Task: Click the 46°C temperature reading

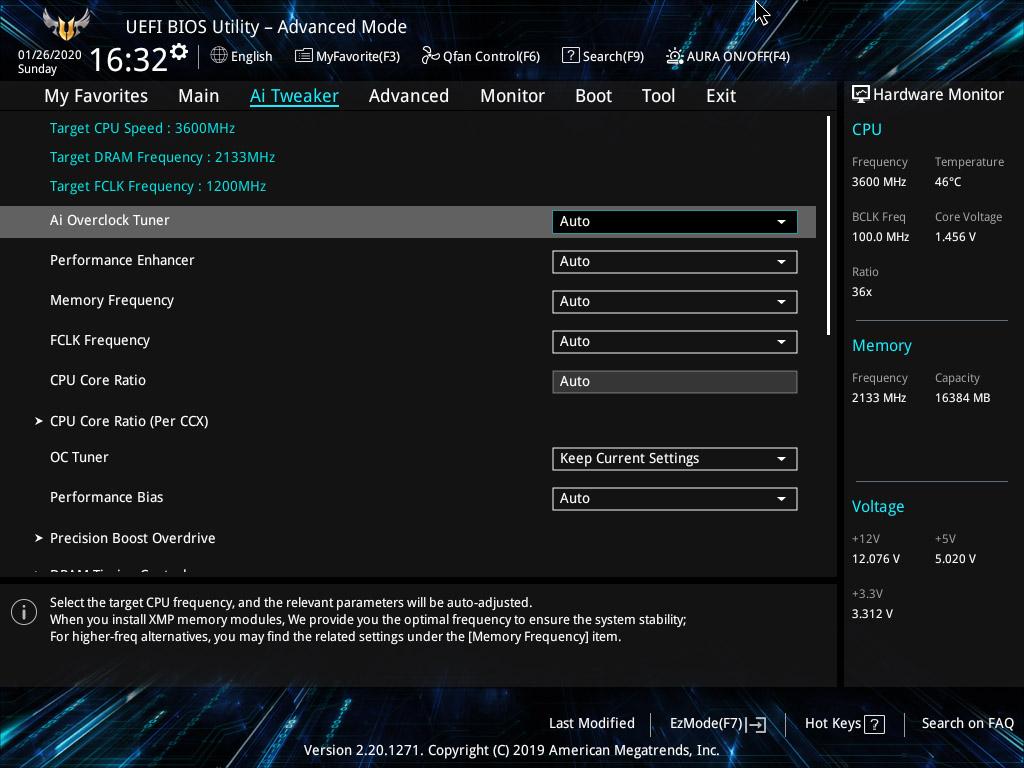Action: click(948, 182)
